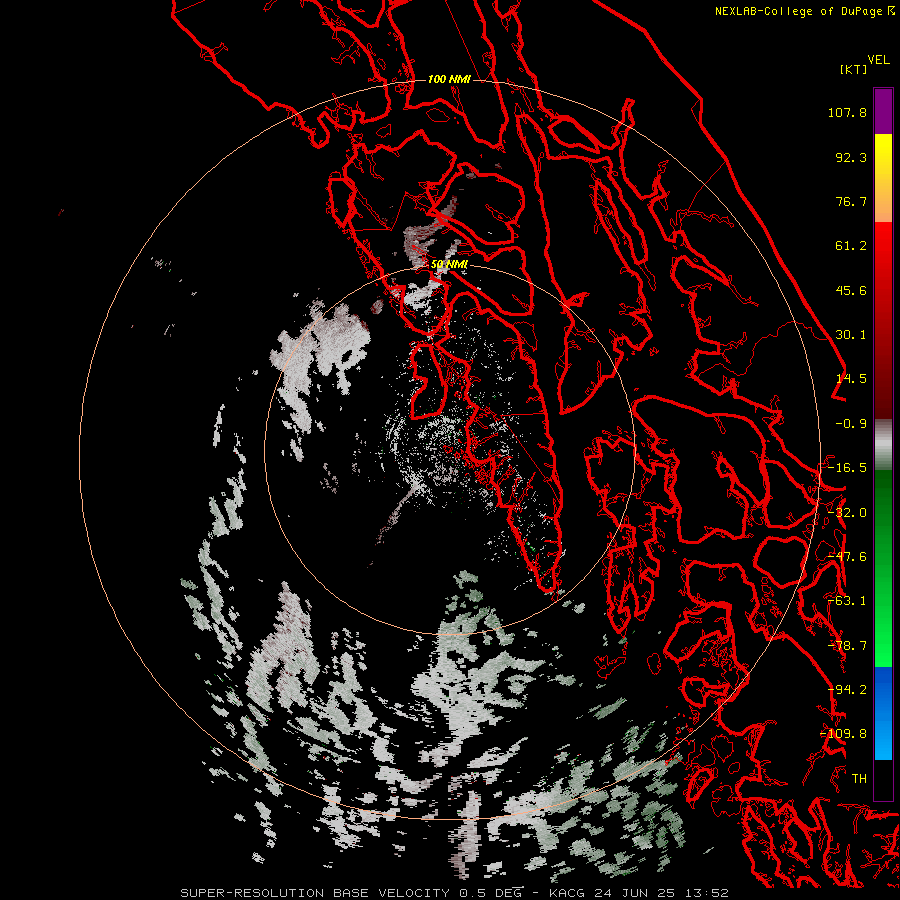Click the 30.1 velocity scale value
The height and width of the screenshot is (900, 900).
851,335
